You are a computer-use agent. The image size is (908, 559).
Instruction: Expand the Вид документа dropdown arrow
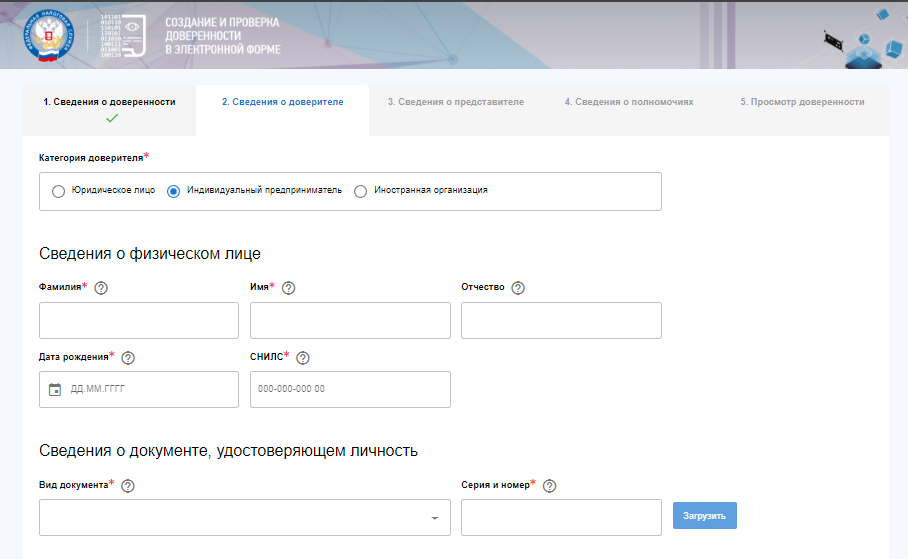tap(434, 518)
